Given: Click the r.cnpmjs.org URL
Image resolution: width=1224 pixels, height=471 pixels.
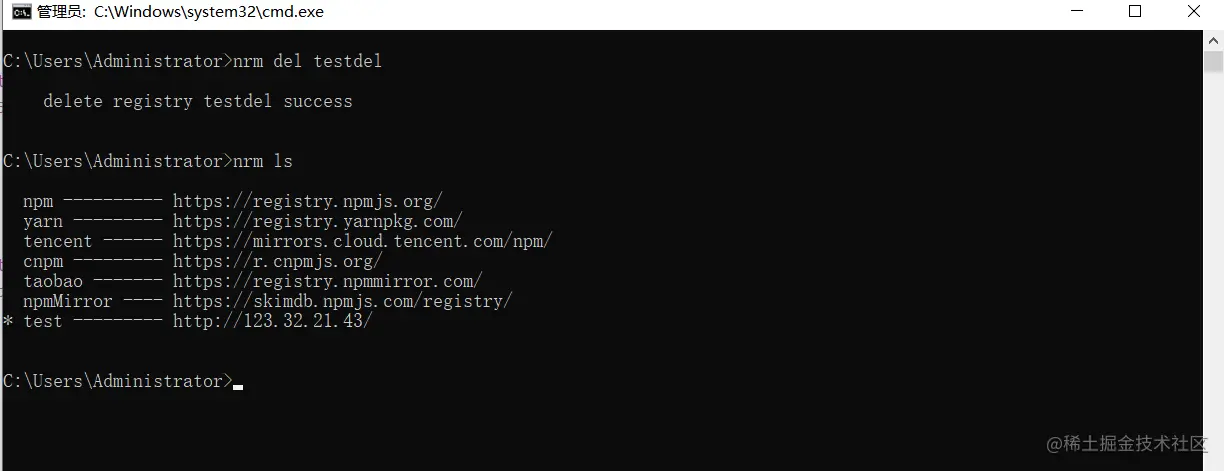Looking at the screenshot, I should 277,261.
